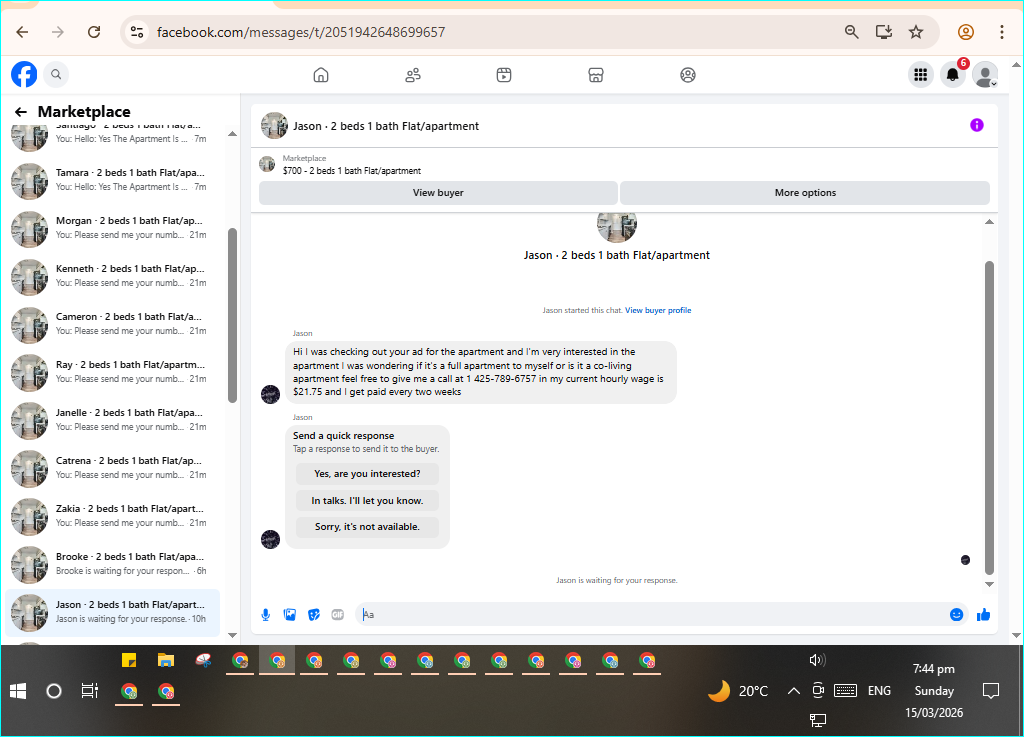Image resolution: width=1024 pixels, height=737 pixels.
Task: Open the account profile avatar menu
Action: [985, 74]
